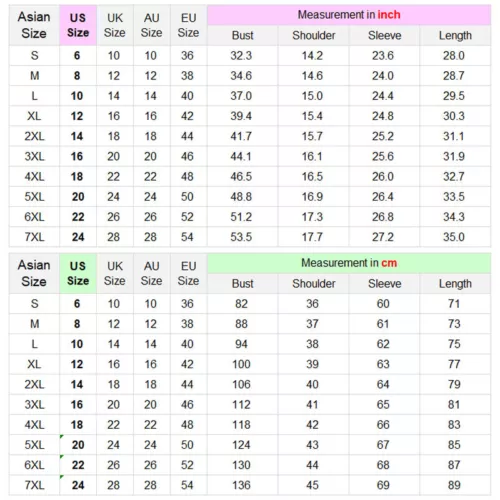Click the EU Size header in cm table
500x500 pixels.
coord(189,273)
